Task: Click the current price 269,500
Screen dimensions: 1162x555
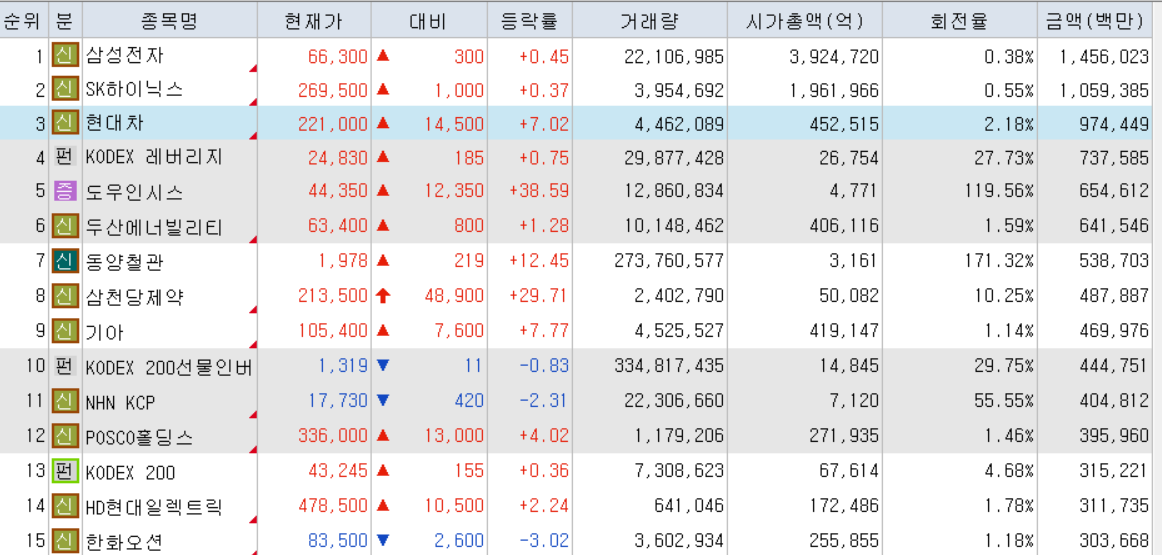Action: click(333, 90)
